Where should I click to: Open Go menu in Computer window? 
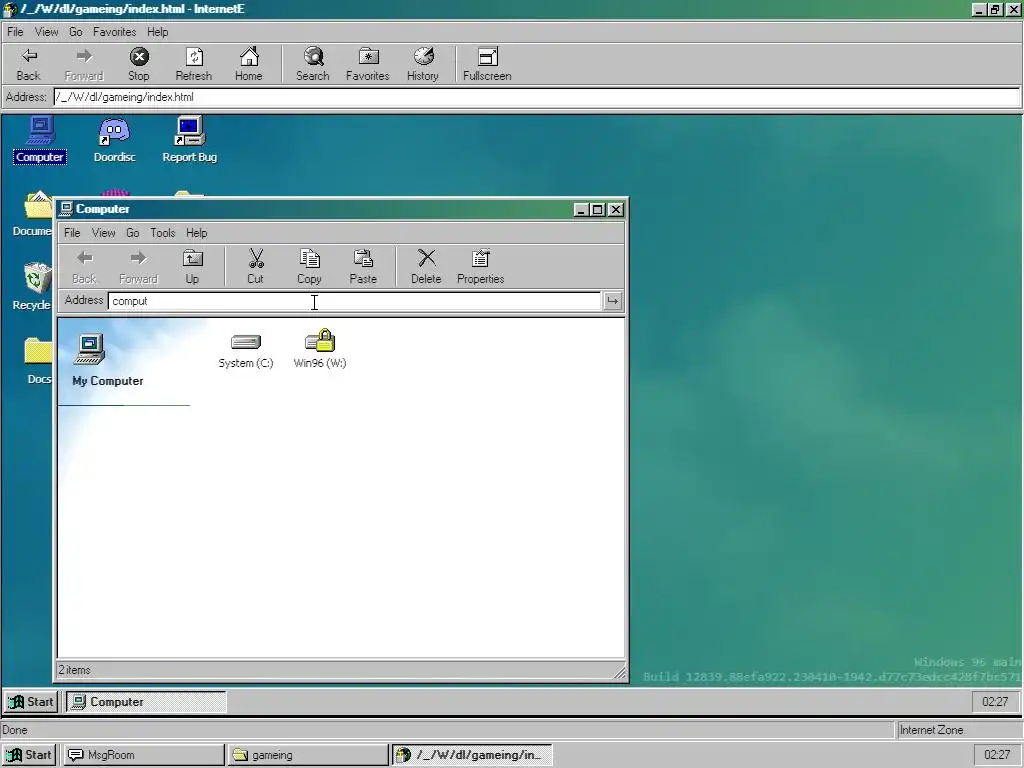pos(133,233)
